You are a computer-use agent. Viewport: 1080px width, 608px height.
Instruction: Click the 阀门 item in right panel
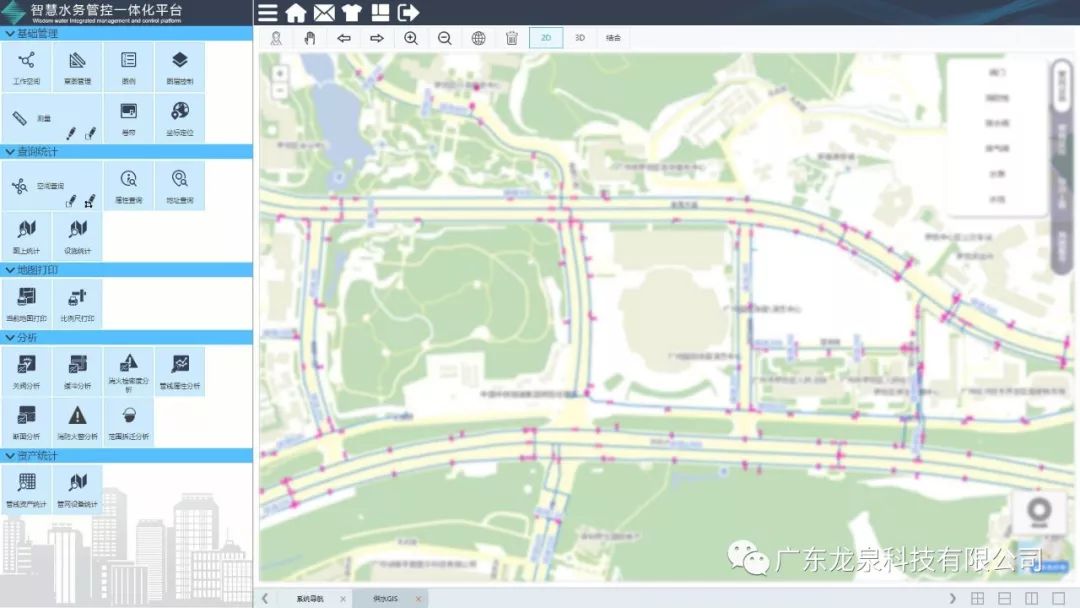pos(996,74)
